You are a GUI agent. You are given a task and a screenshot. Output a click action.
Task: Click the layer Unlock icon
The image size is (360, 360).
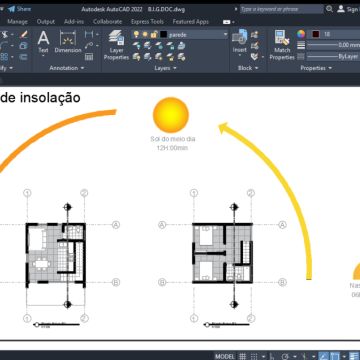170,57
